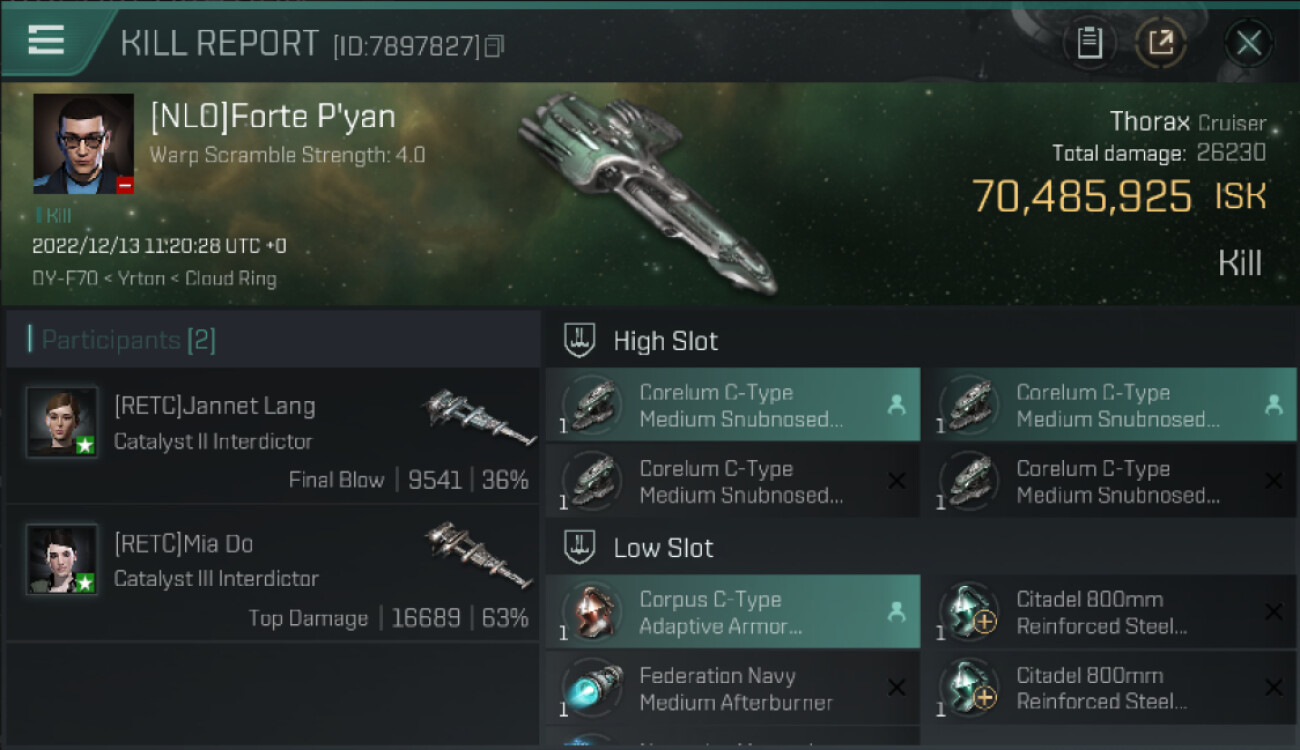
Task: Click the Forte P'yan pilot name
Action: (272, 117)
